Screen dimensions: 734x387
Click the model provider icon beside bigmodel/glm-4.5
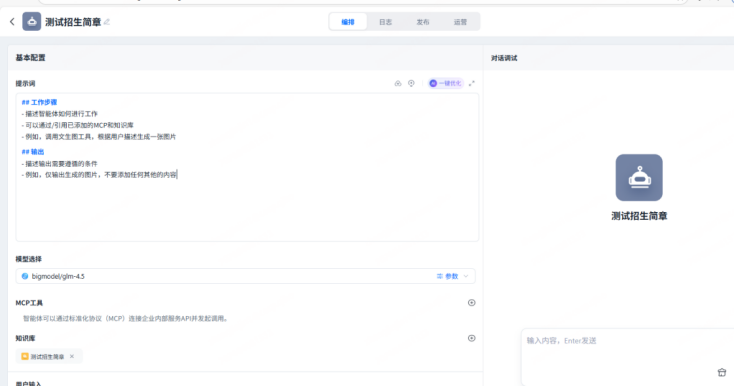[x=25, y=276]
